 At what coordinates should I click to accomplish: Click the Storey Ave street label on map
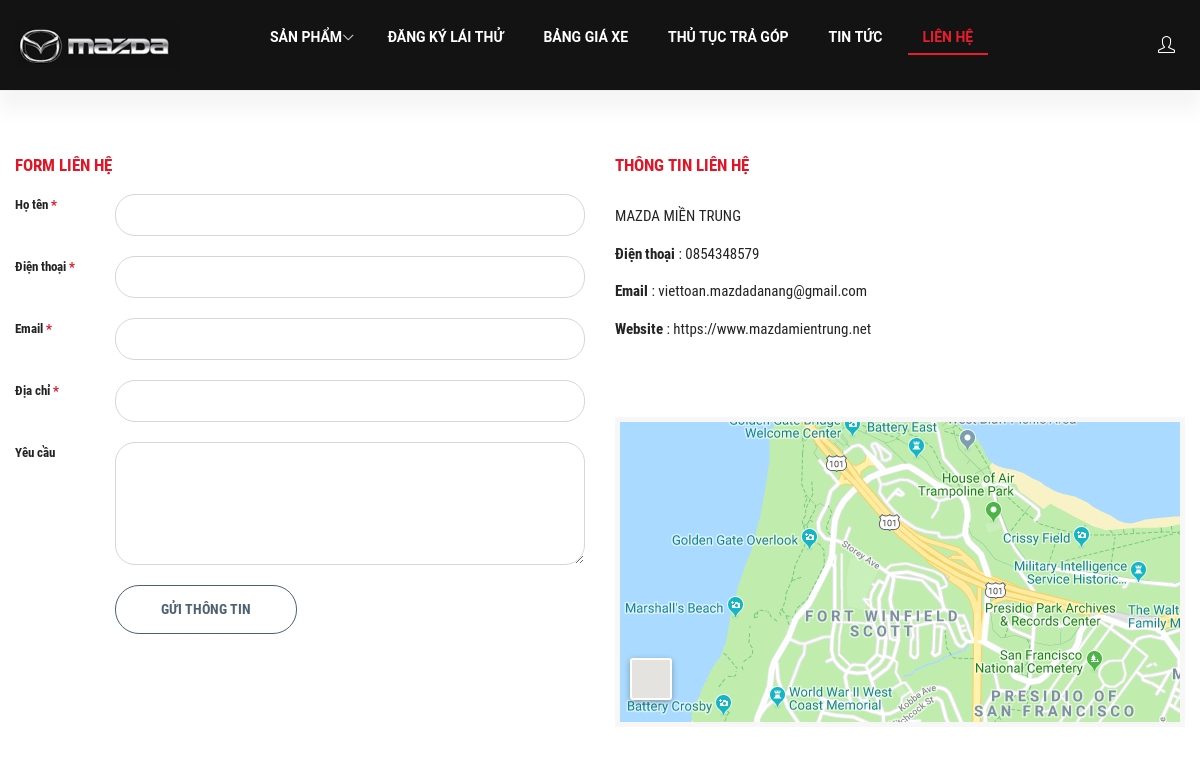[860, 555]
